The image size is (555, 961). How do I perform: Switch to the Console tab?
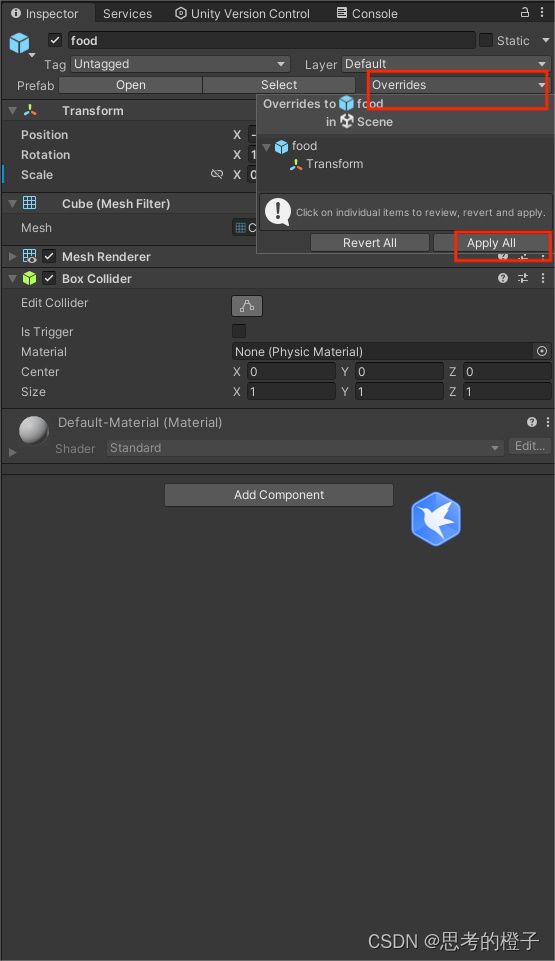point(368,13)
